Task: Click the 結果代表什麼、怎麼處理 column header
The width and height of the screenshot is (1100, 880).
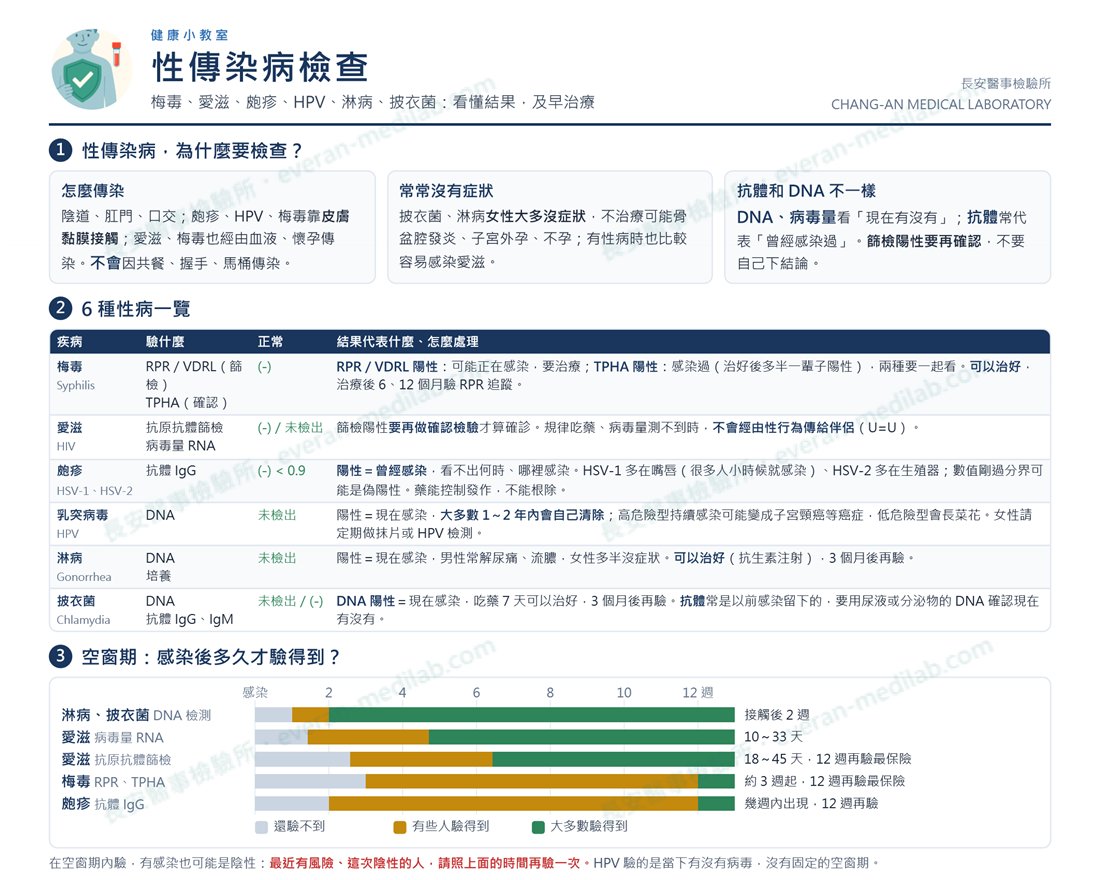Action: (408, 342)
